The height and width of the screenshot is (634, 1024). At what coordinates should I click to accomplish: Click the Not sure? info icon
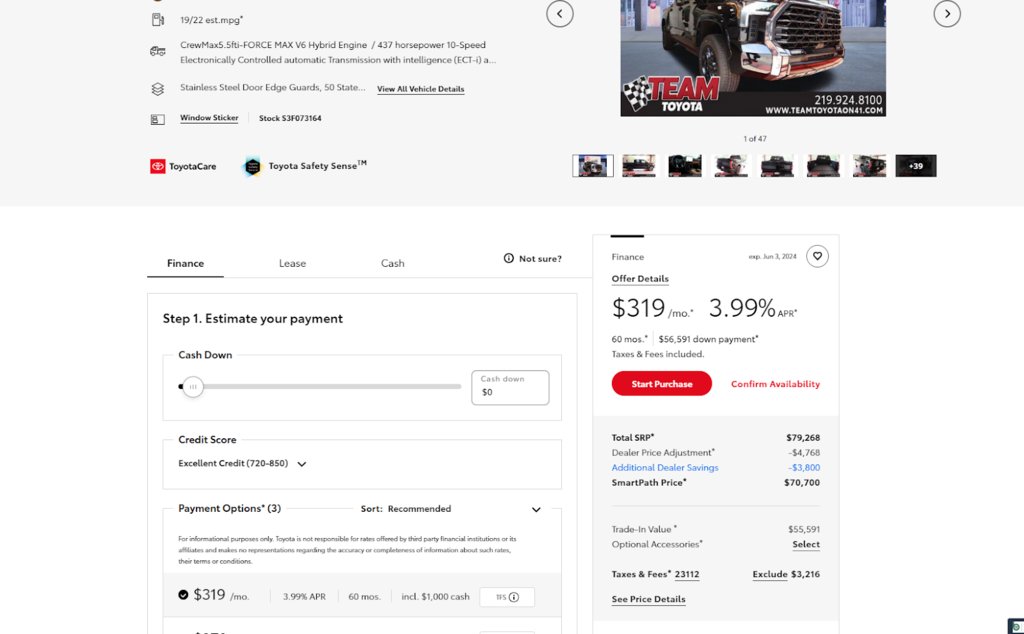[509, 259]
